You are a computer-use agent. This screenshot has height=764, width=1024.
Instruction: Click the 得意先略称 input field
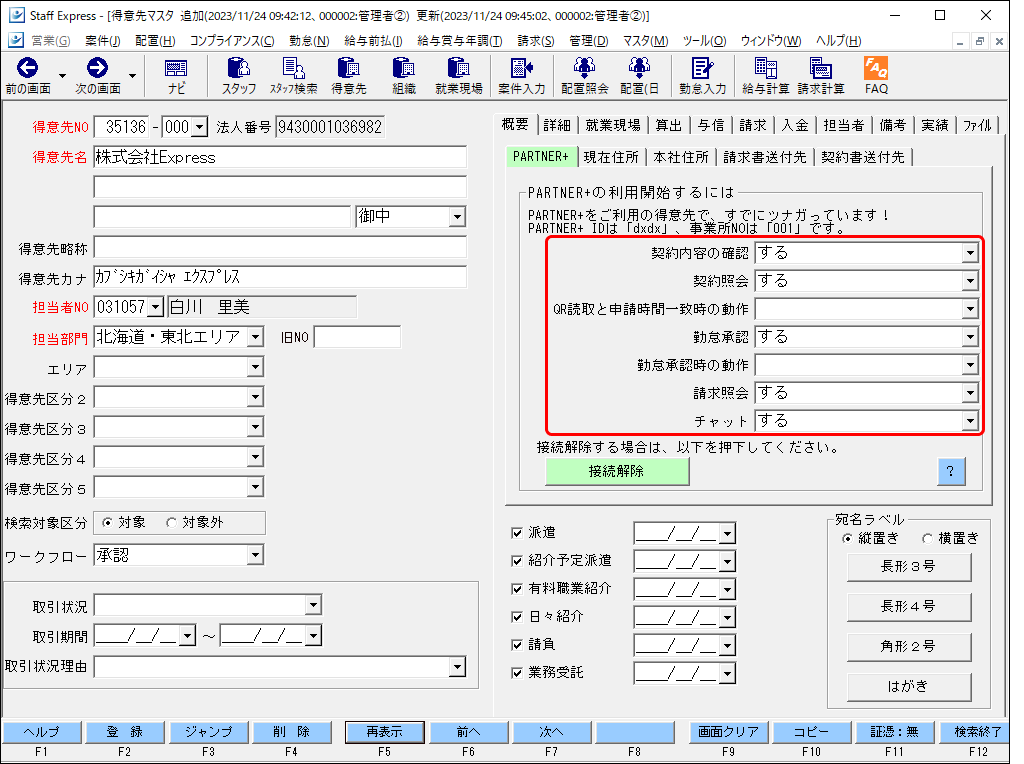click(280, 247)
